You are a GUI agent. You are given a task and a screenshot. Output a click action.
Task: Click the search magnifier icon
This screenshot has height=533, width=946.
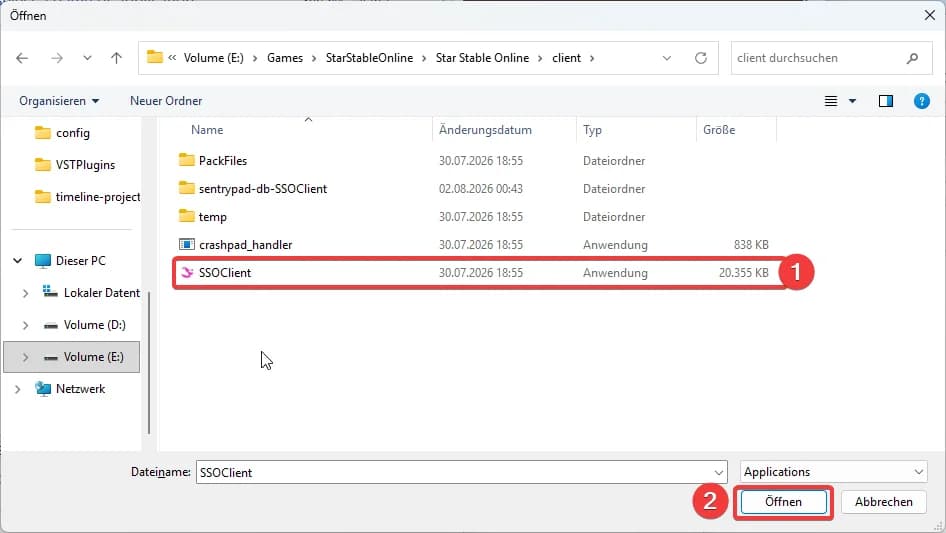(x=912, y=58)
